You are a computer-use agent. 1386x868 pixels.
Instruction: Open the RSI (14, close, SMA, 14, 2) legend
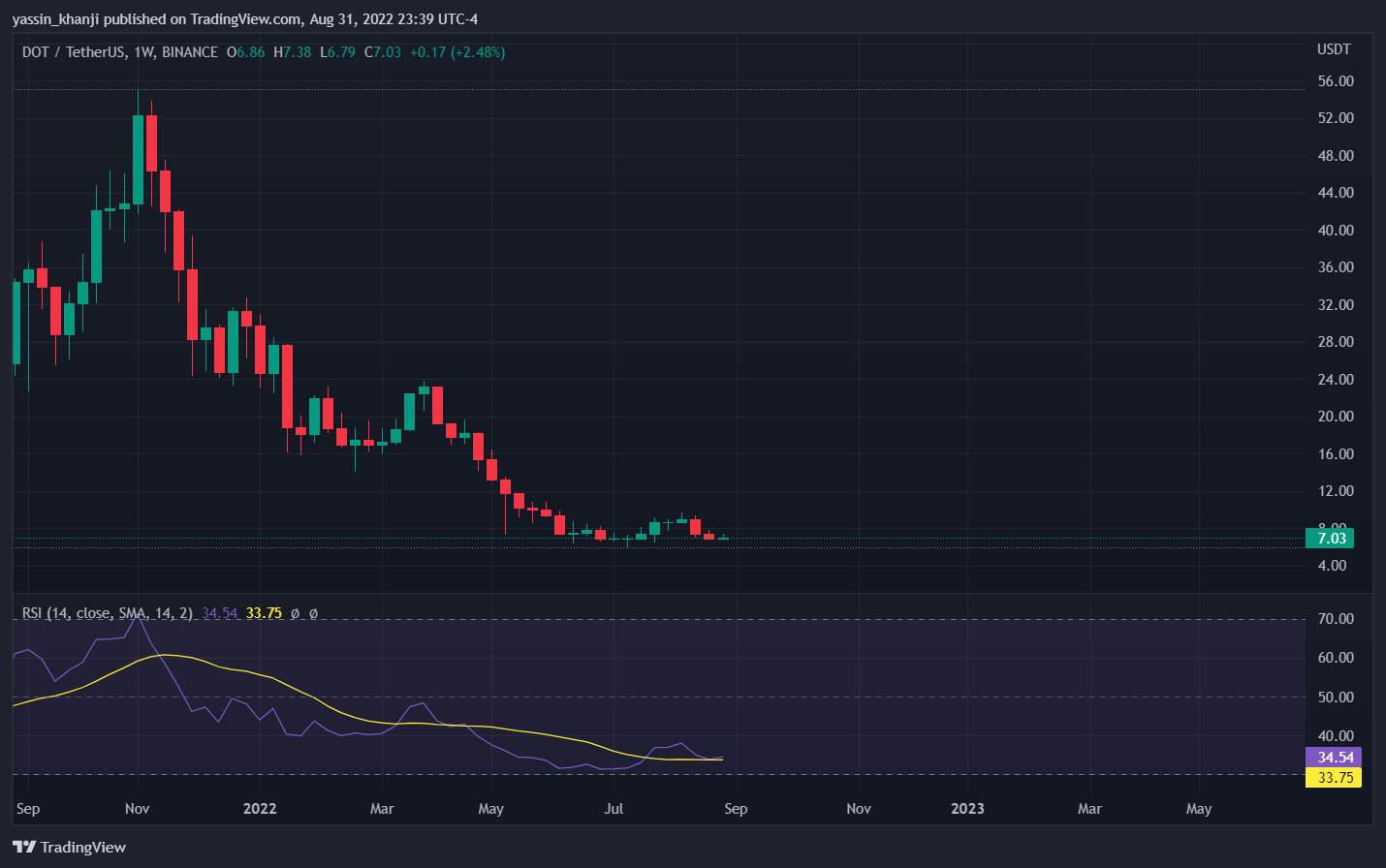coord(107,613)
